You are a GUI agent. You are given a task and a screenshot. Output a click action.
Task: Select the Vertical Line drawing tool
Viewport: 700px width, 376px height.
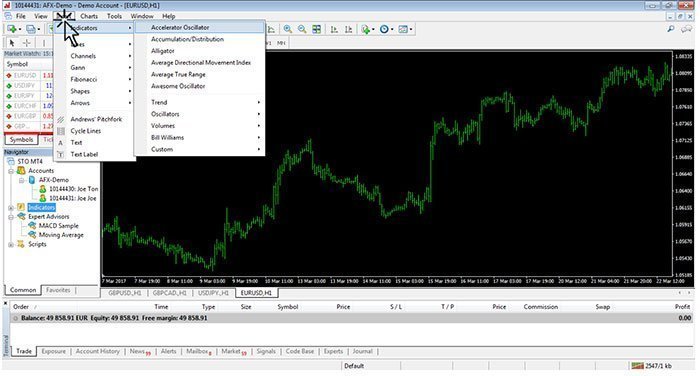click(x=44, y=43)
